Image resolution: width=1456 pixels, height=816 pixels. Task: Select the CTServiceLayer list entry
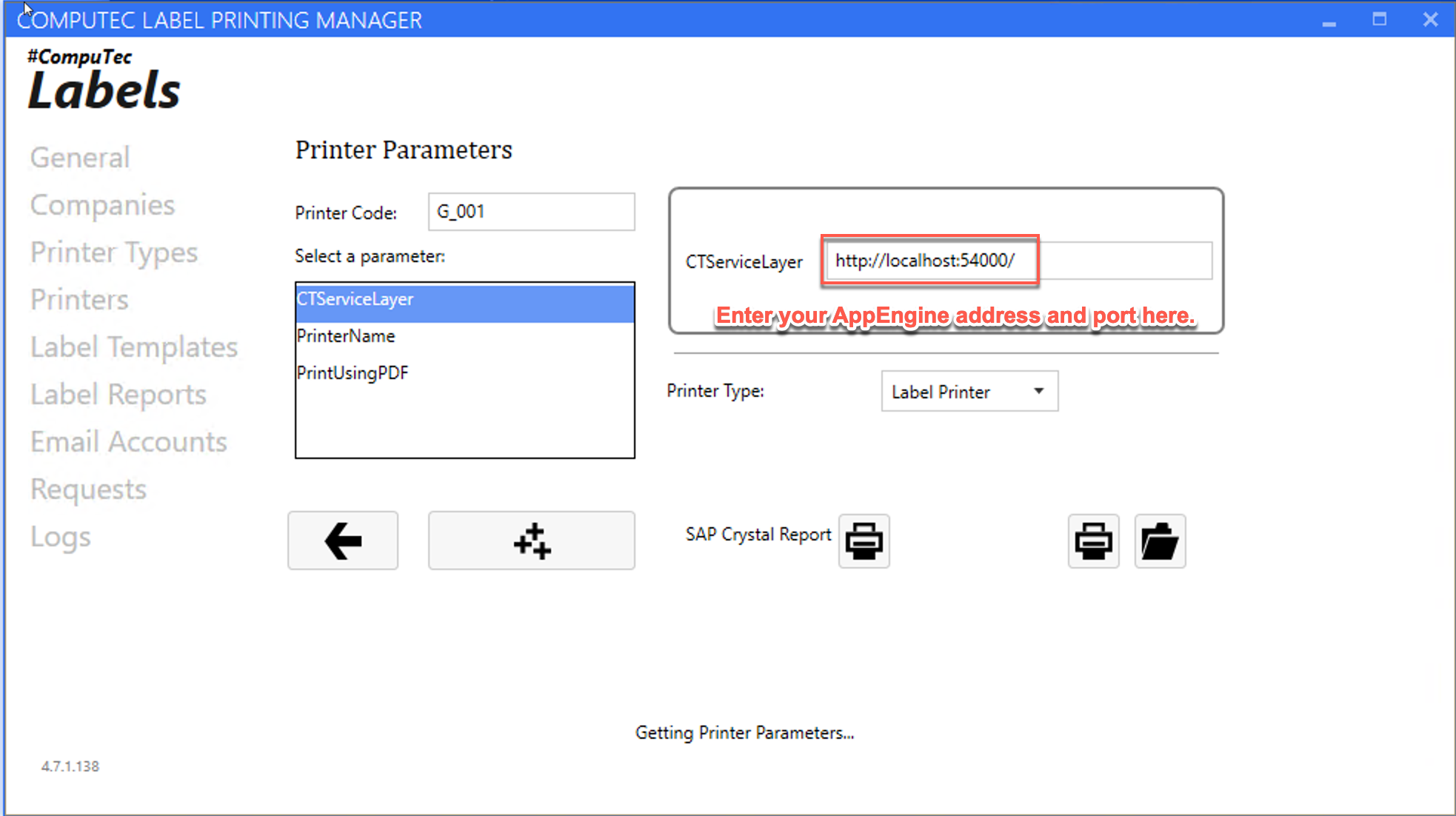[355, 299]
